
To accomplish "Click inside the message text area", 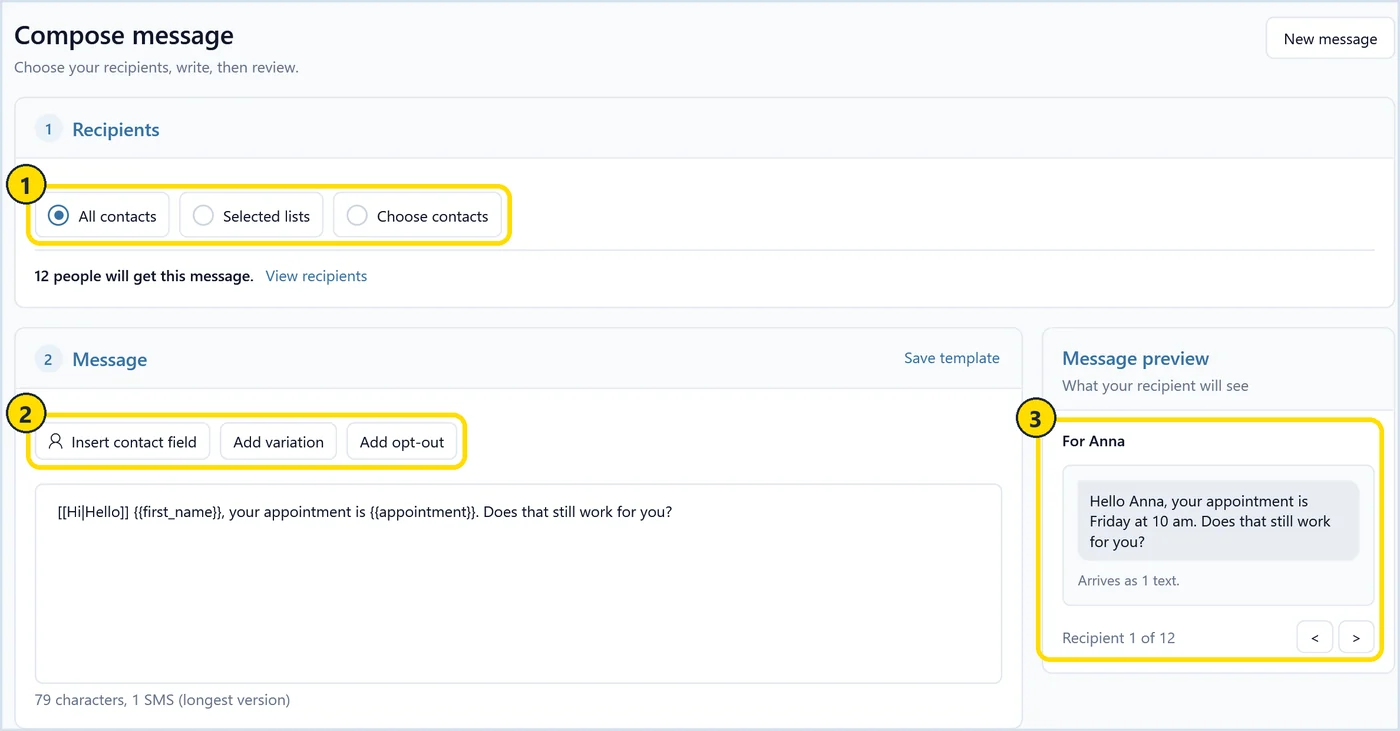I will click(518, 584).
